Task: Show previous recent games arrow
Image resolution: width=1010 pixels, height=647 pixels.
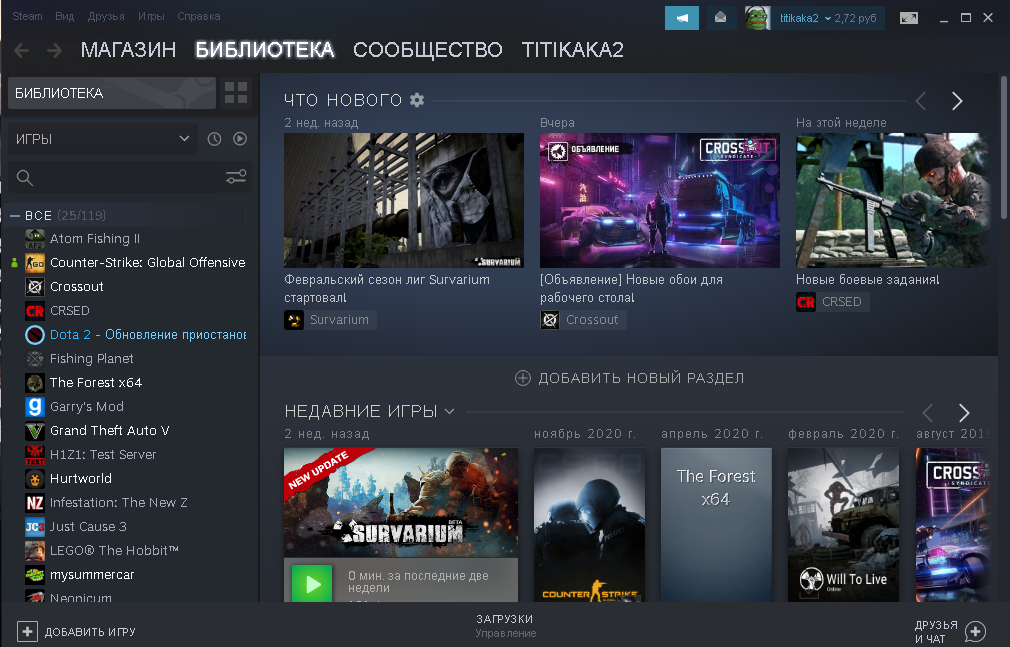Action: (x=928, y=412)
